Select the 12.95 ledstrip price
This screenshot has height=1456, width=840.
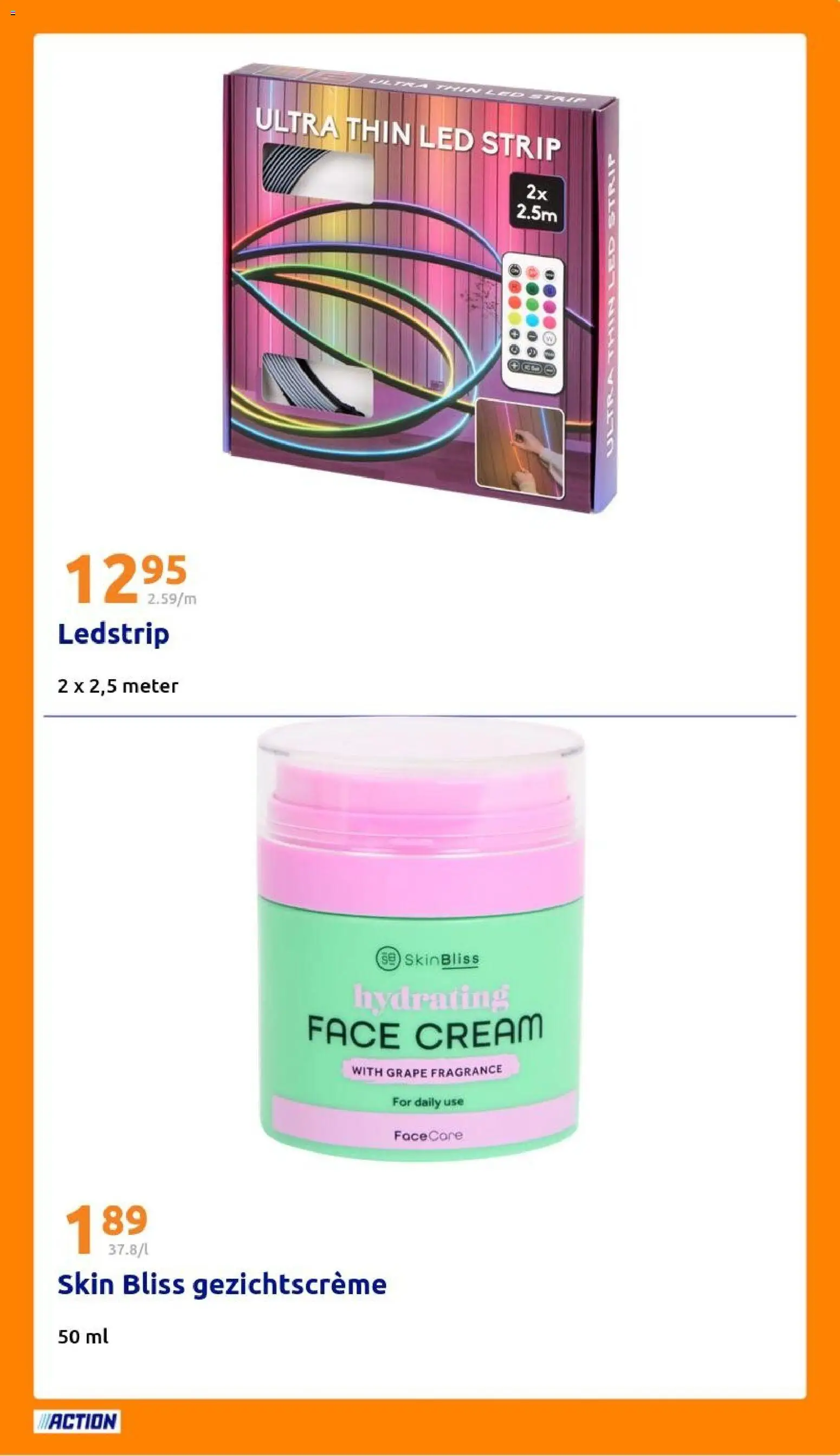126,578
